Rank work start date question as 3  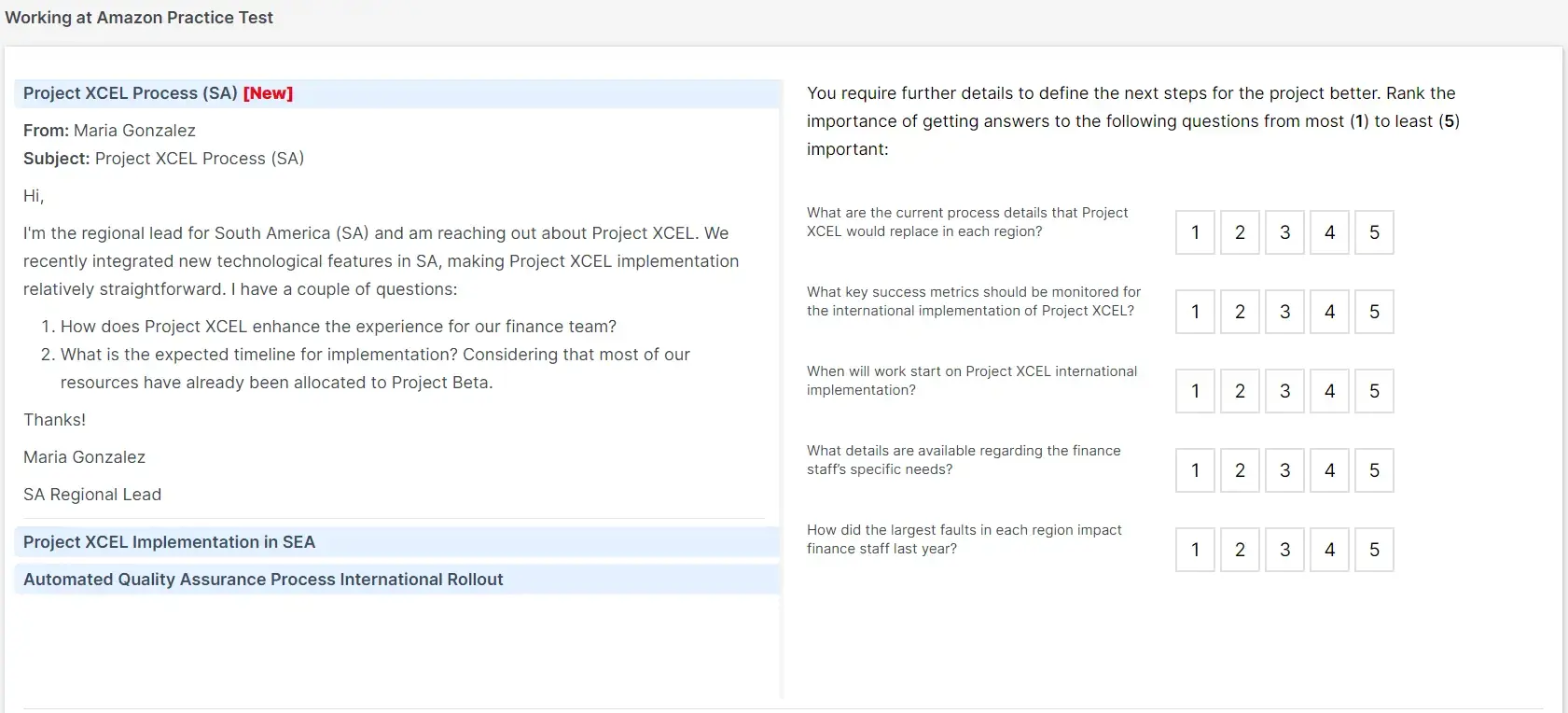1284,391
